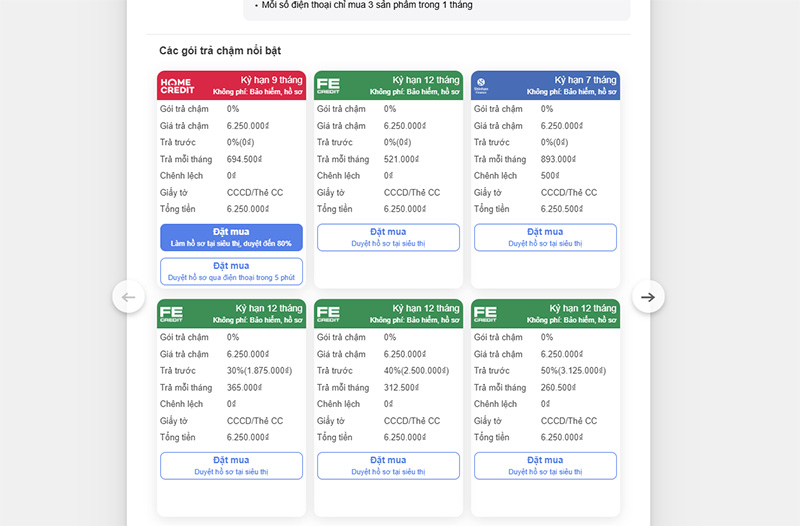Viewport: 800px width, 526px height.
Task: Click the Home Credit logo
Action: tap(177, 86)
